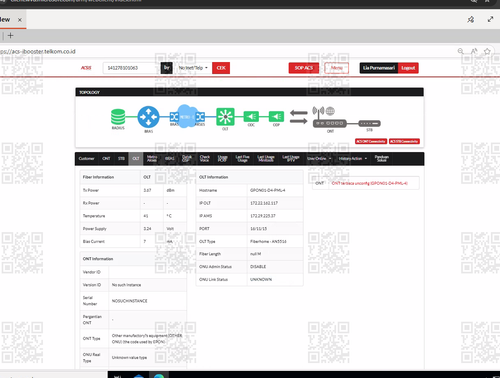
Task: Click the Lia Purnamasari user button
Action: (379, 68)
